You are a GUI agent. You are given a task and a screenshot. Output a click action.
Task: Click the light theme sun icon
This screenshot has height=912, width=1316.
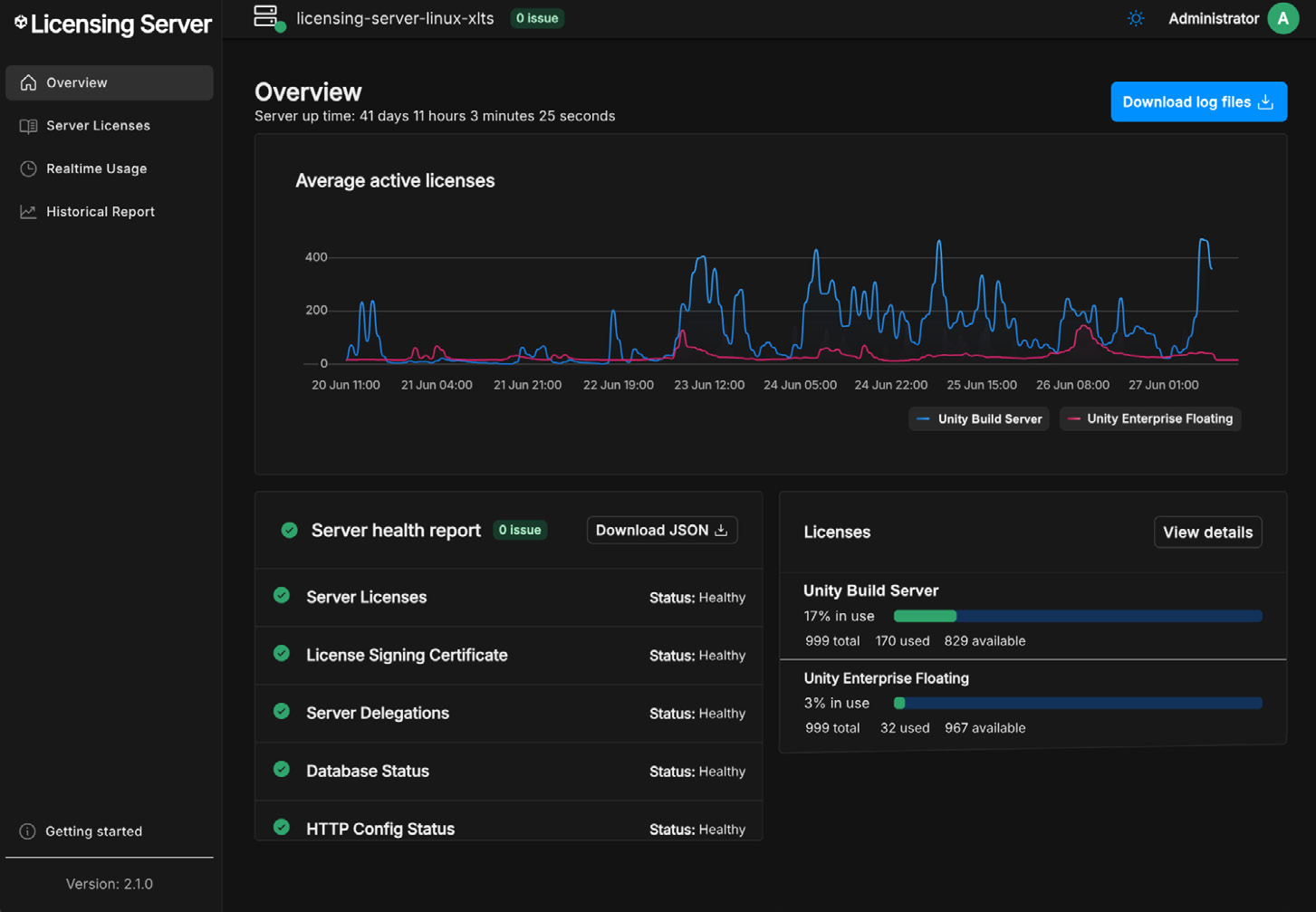1136,18
